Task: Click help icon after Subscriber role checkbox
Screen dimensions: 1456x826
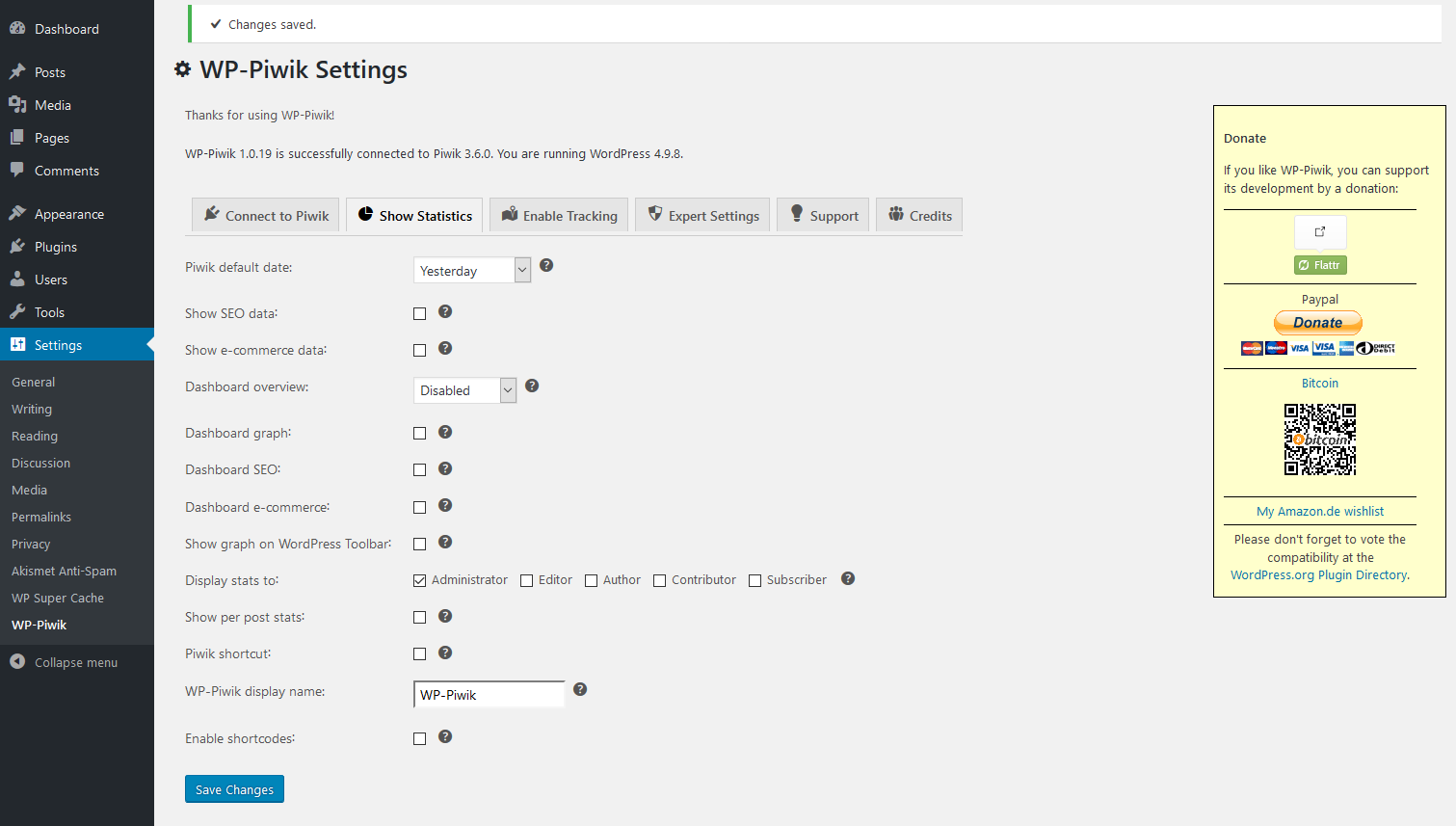Action: coord(848,578)
